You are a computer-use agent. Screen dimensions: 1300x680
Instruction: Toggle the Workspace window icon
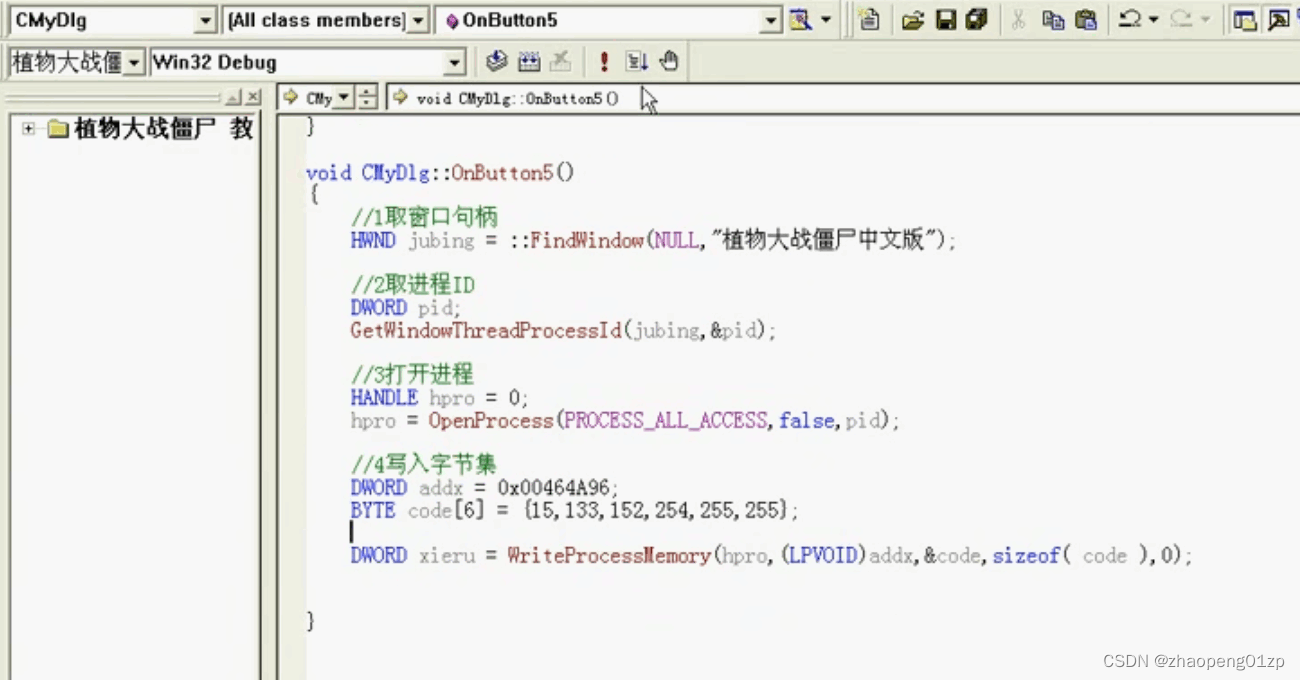1245,20
